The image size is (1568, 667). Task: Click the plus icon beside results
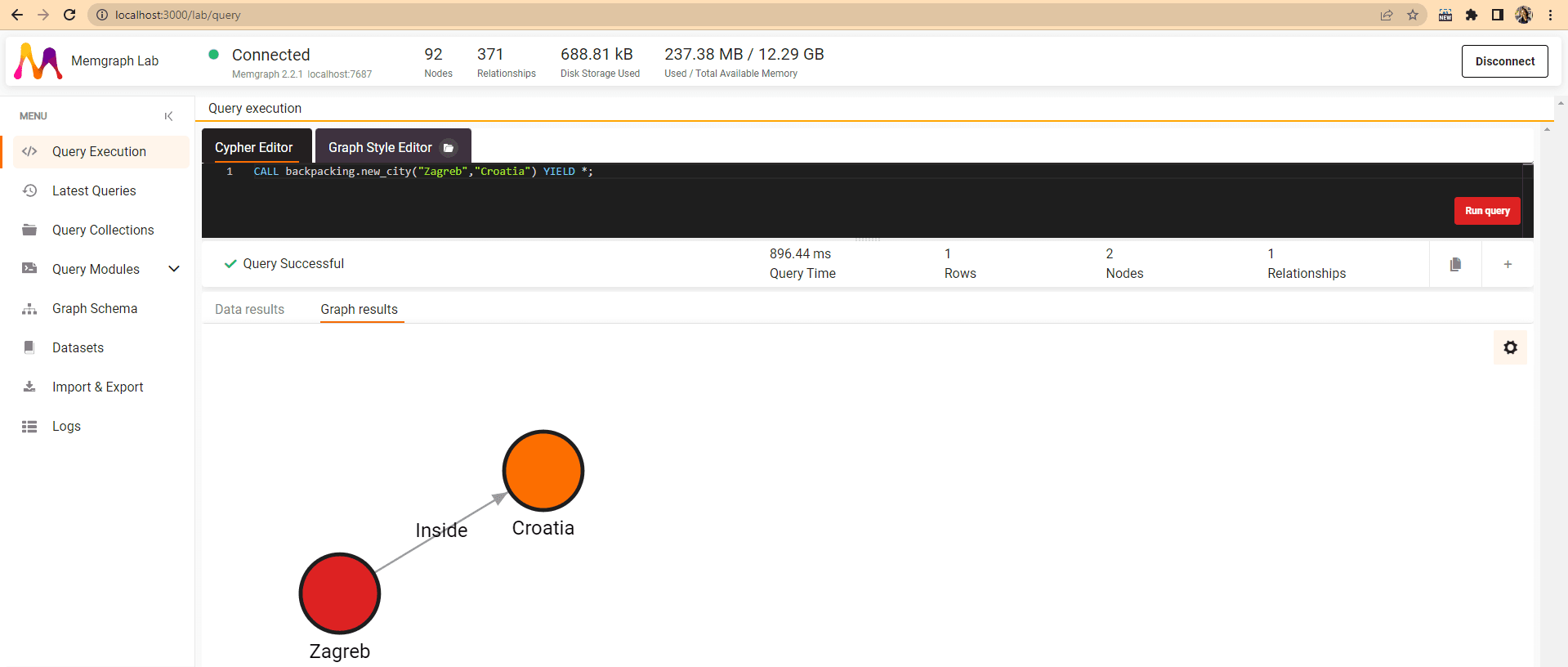click(x=1508, y=264)
